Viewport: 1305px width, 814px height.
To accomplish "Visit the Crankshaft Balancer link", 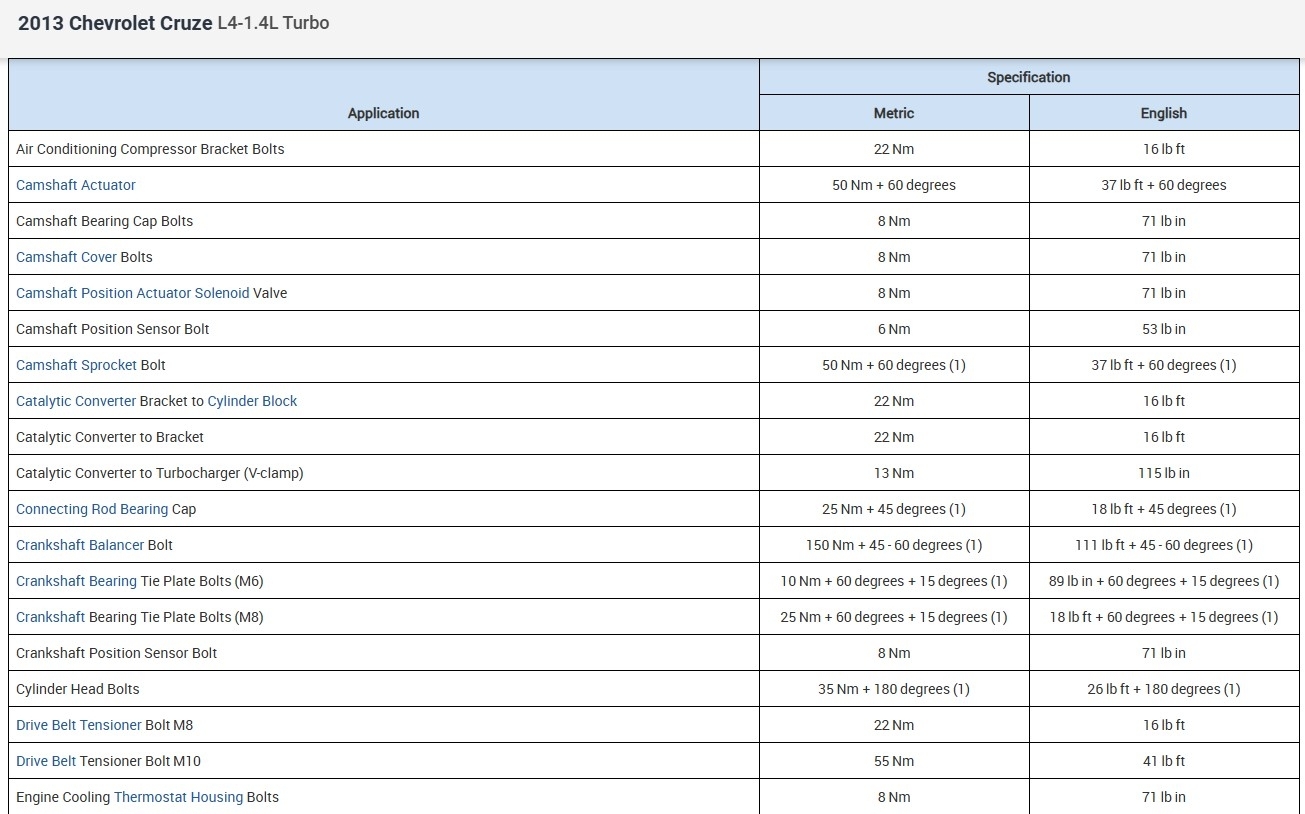I will 80,545.
